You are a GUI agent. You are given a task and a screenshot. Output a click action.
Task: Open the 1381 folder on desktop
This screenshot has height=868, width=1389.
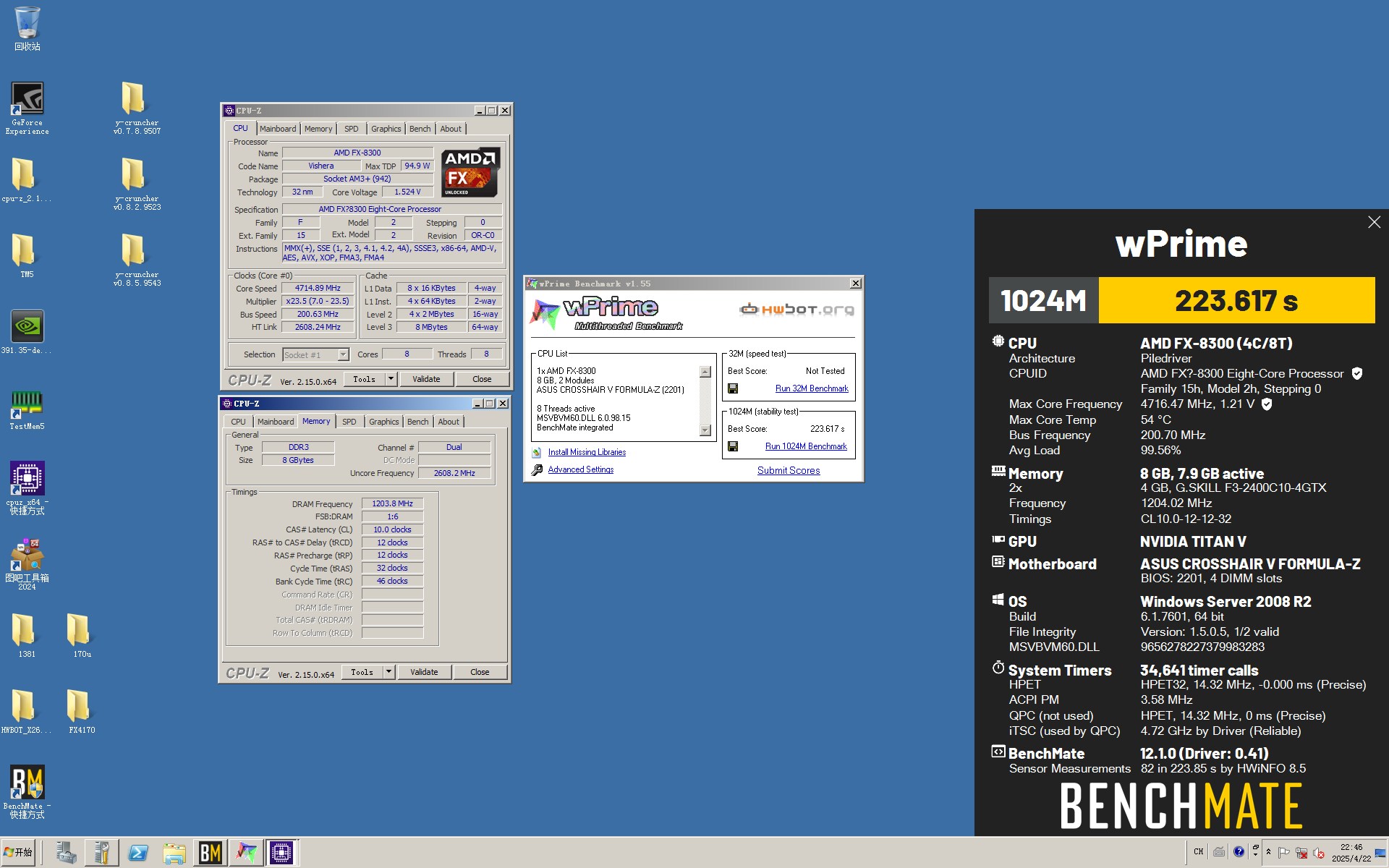(27, 636)
